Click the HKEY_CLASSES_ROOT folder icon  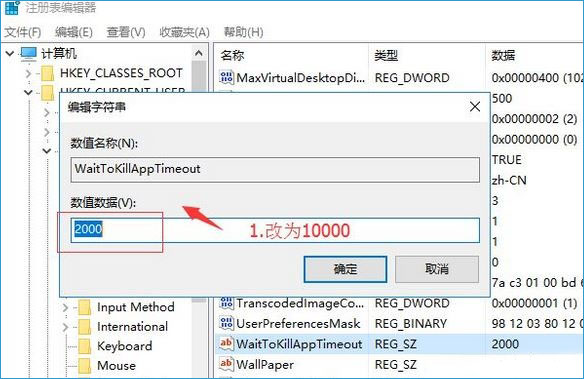click(x=48, y=74)
